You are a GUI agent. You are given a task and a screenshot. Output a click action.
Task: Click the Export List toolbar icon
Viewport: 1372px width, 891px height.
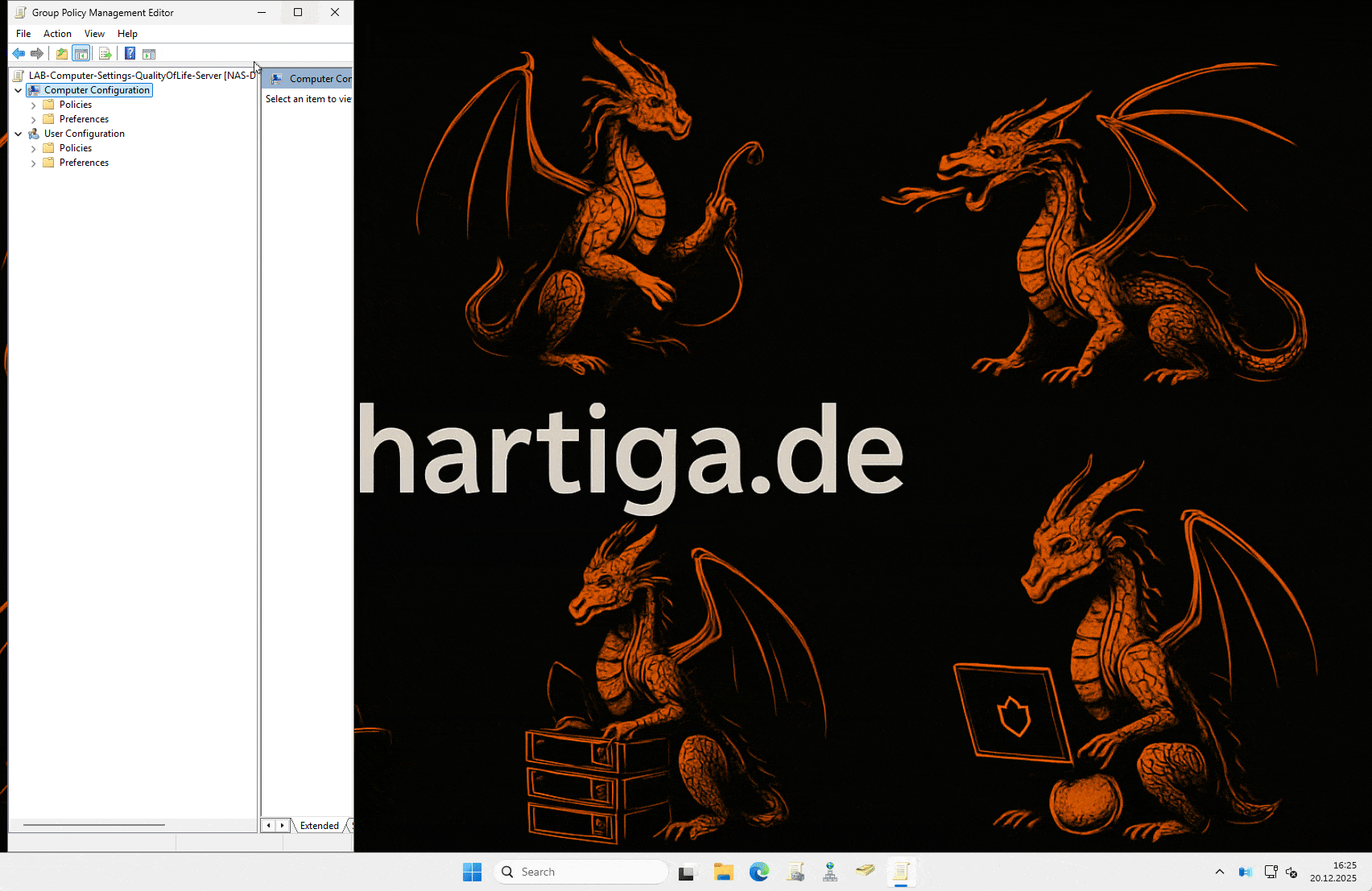tap(105, 54)
